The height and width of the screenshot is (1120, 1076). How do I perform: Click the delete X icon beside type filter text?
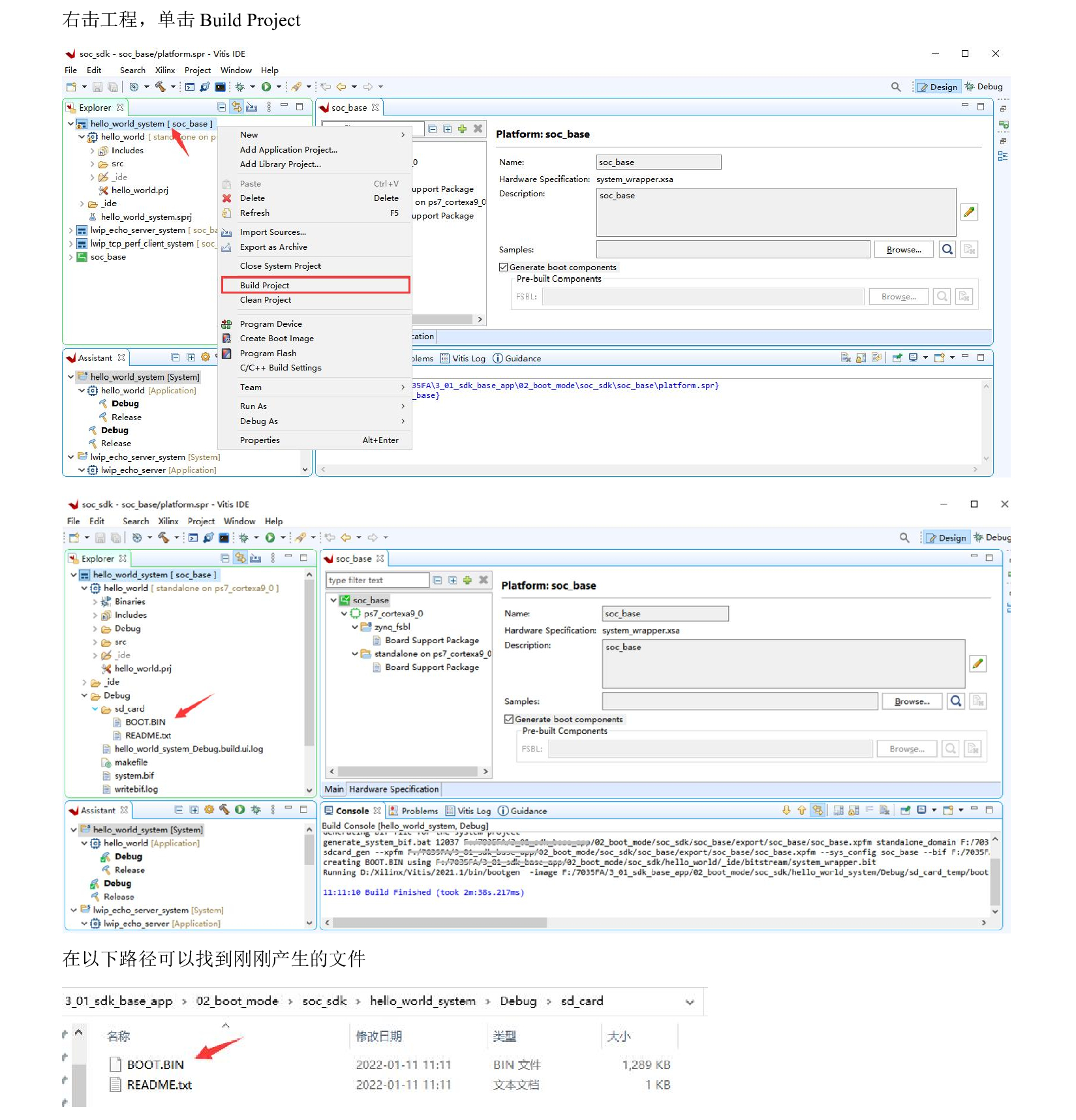click(484, 580)
